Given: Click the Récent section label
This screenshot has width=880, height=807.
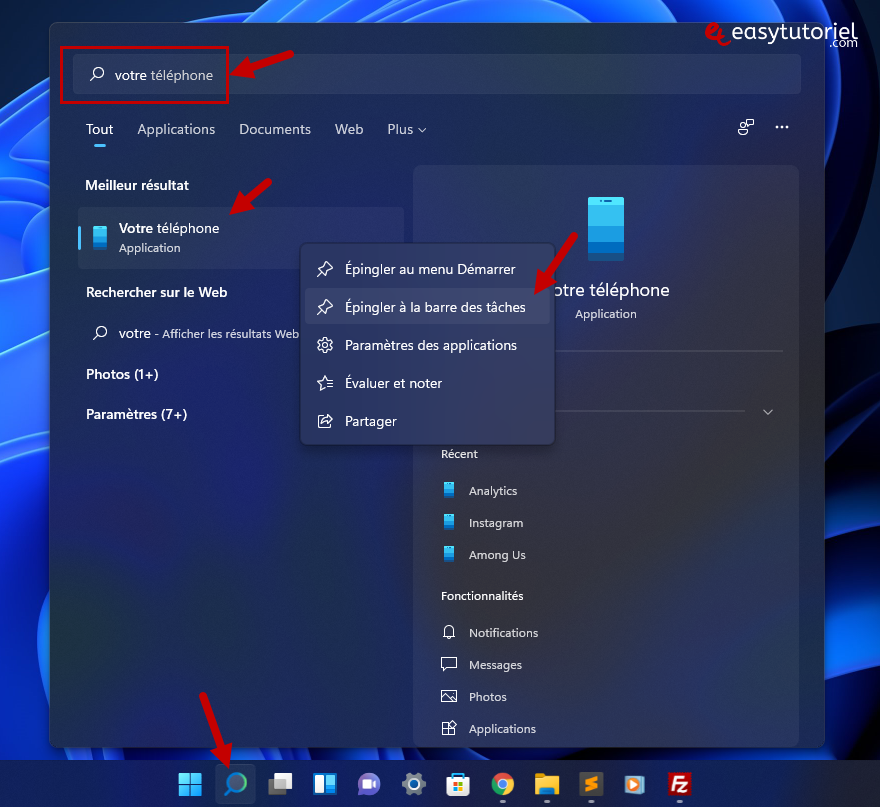Looking at the screenshot, I should (x=459, y=454).
